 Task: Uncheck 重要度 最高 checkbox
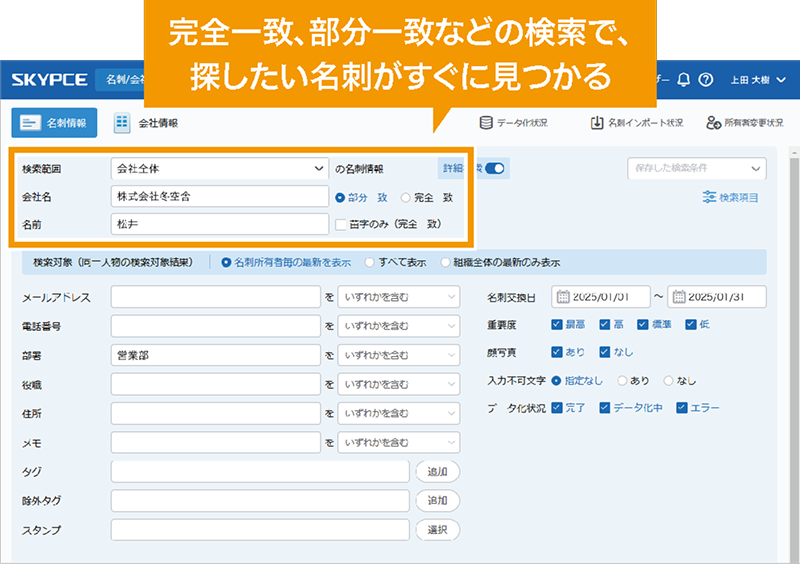pos(557,324)
